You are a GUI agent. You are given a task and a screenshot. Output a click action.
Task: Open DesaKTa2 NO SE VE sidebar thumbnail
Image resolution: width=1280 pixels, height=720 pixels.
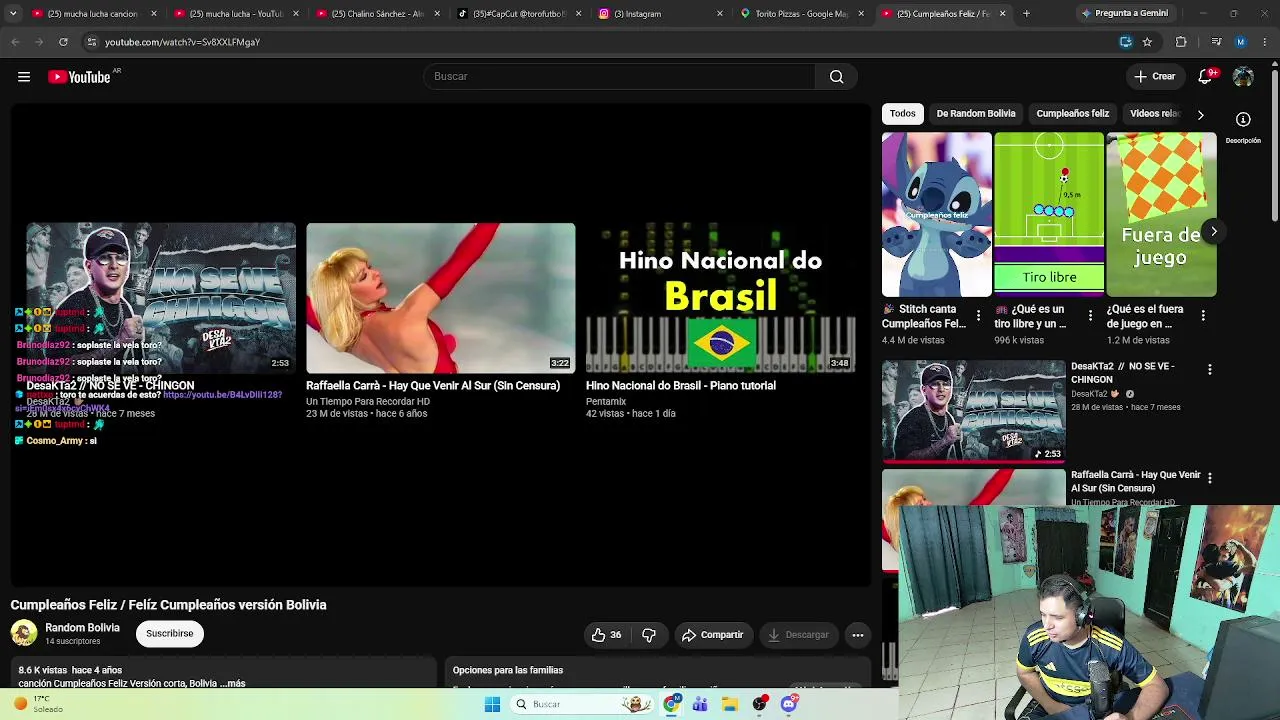[x=974, y=411]
